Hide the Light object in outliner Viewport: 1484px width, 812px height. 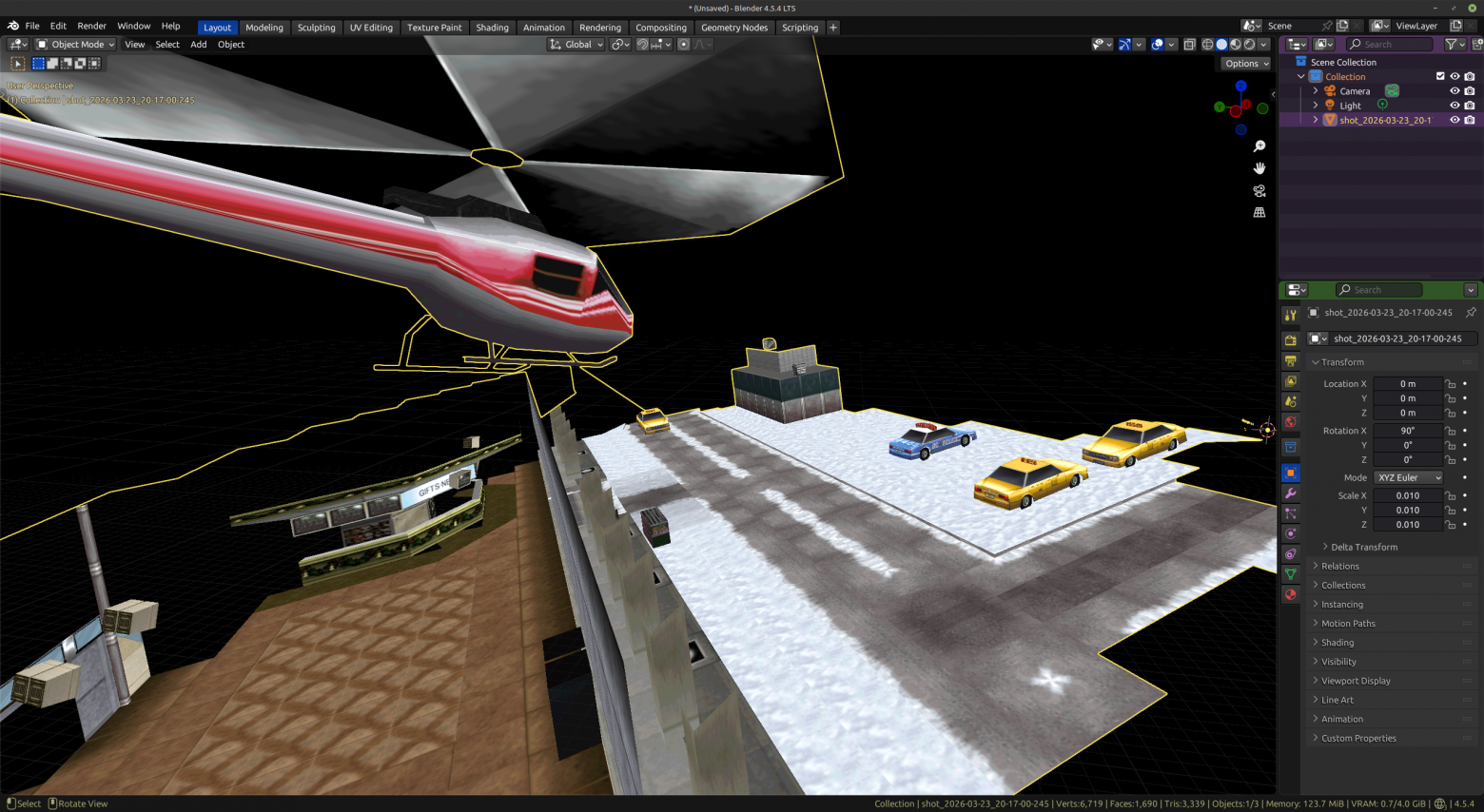click(1455, 106)
